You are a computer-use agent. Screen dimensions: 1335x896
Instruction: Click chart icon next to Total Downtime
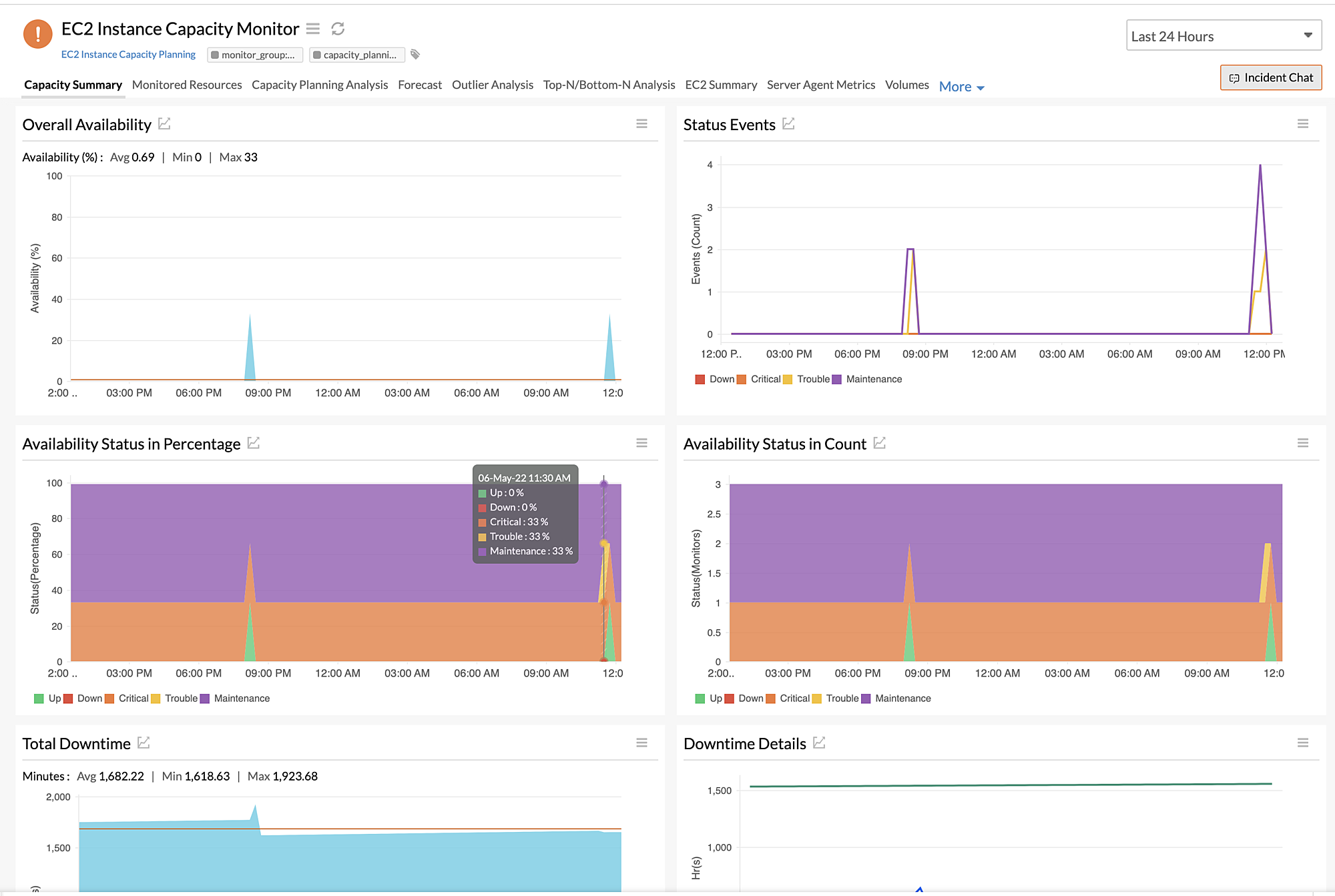point(144,743)
